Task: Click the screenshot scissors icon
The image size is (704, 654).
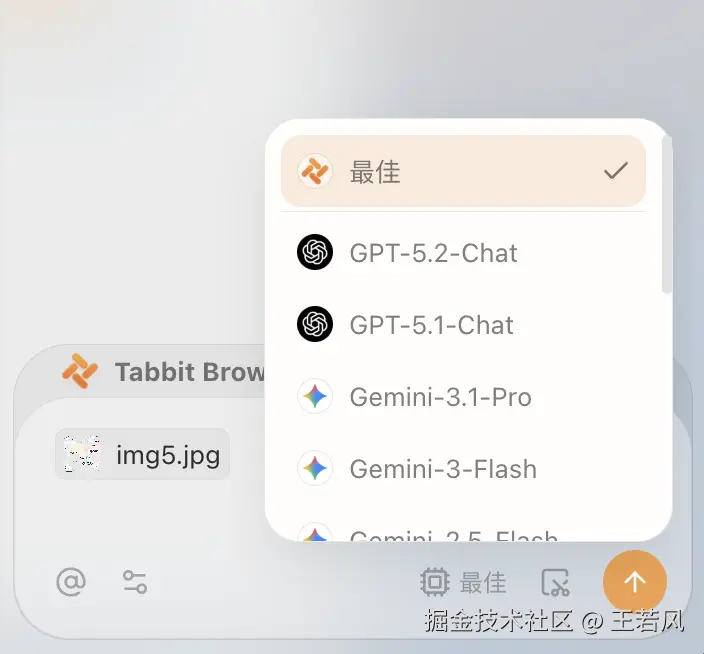Action: (555, 582)
